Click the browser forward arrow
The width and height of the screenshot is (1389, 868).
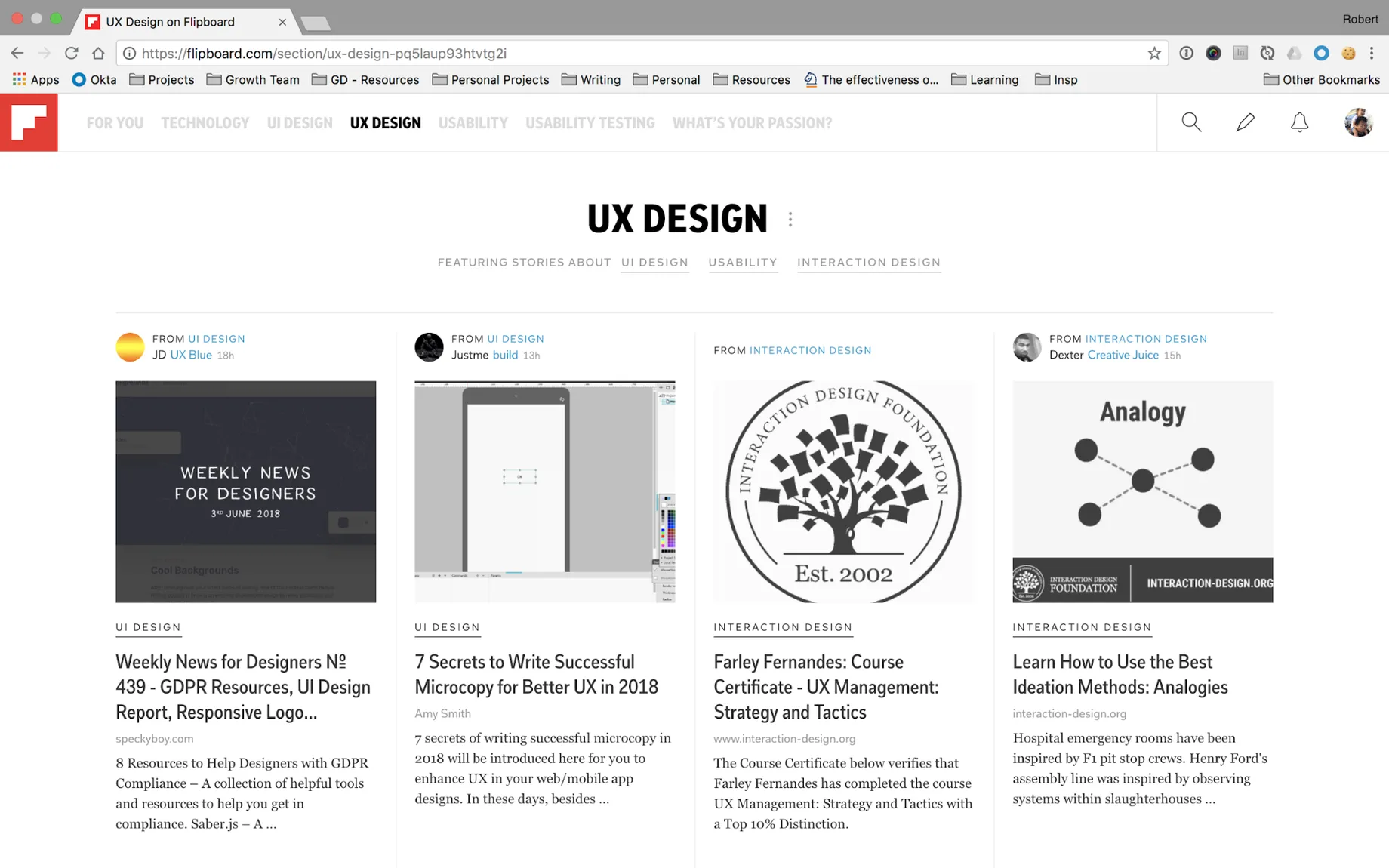(44, 53)
